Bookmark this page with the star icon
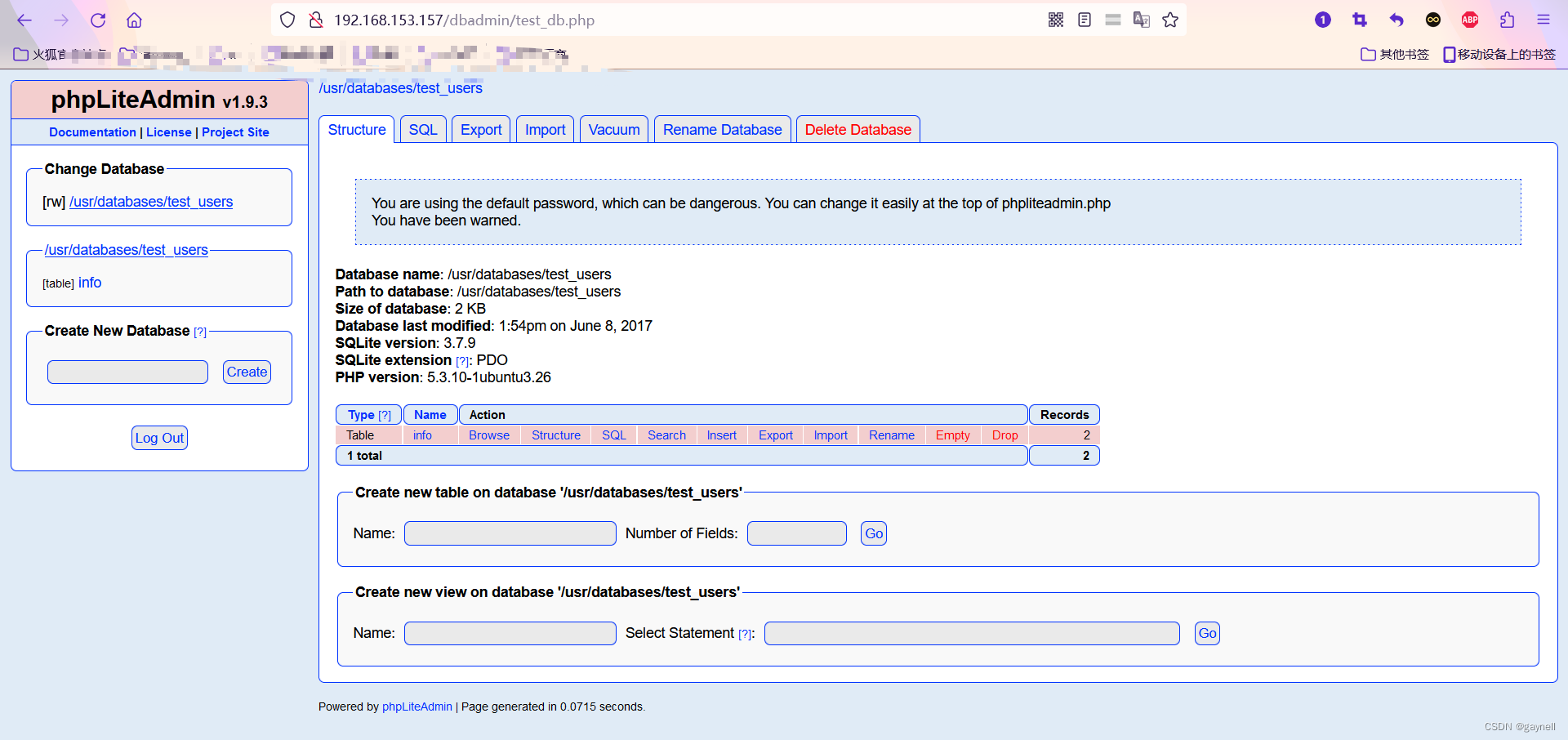This screenshot has height=740, width=1568. tap(1170, 20)
